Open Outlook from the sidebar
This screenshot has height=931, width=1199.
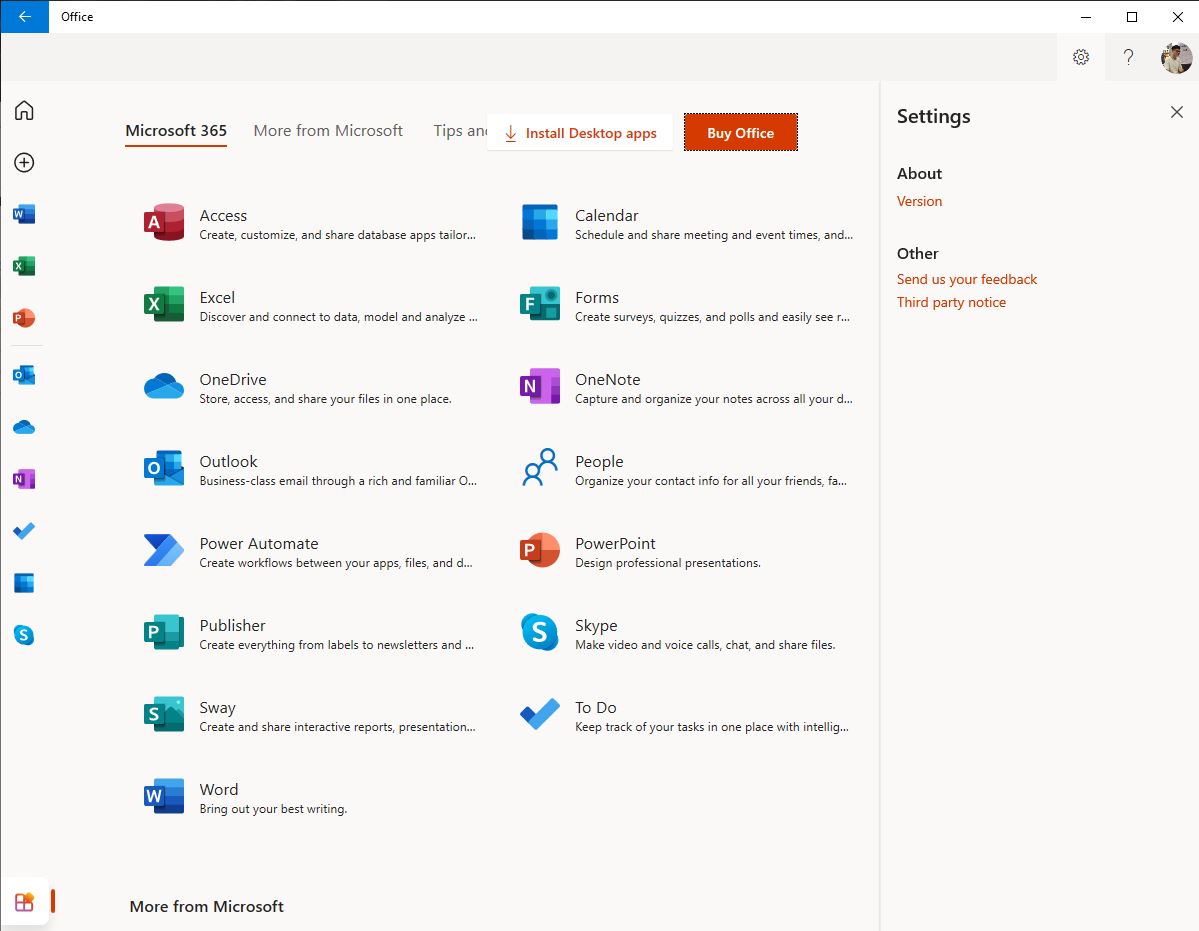point(24,374)
